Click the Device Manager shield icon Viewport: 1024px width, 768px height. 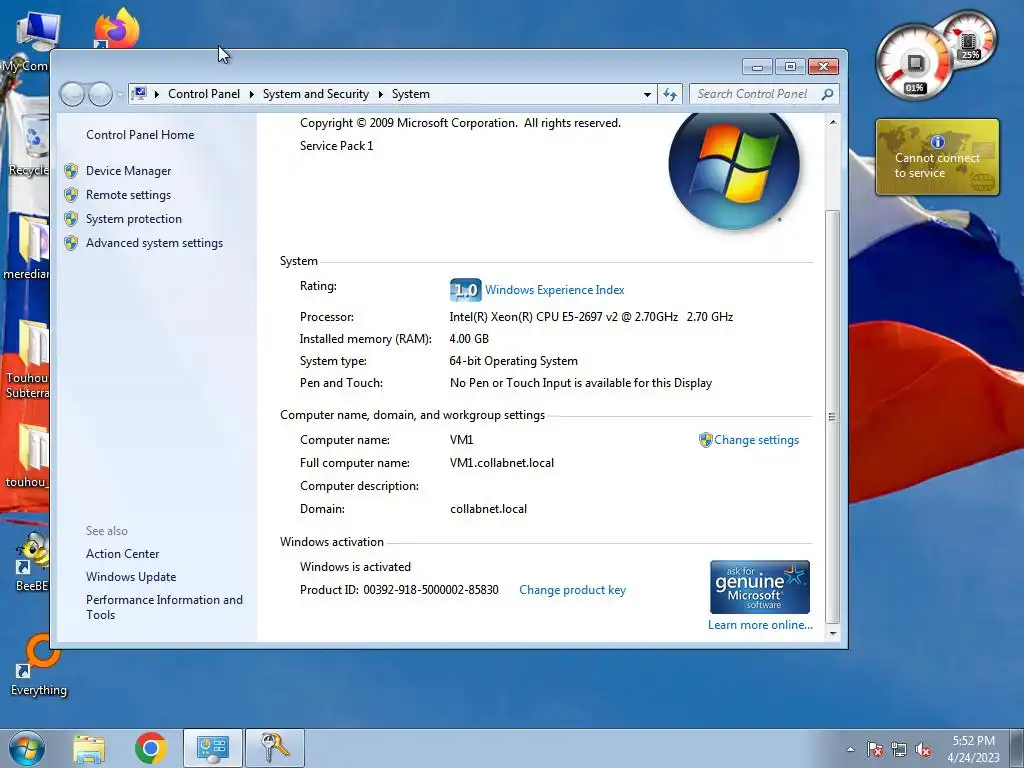point(71,171)
